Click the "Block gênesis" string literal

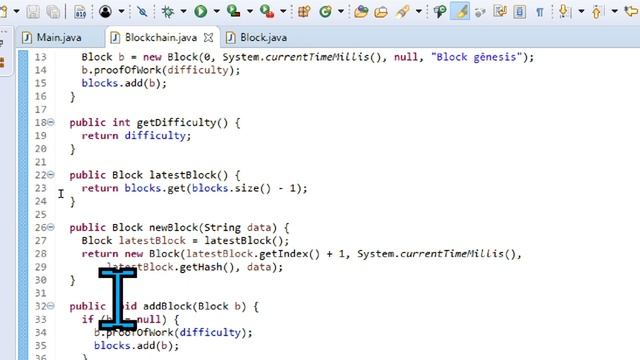coord(476,57)
